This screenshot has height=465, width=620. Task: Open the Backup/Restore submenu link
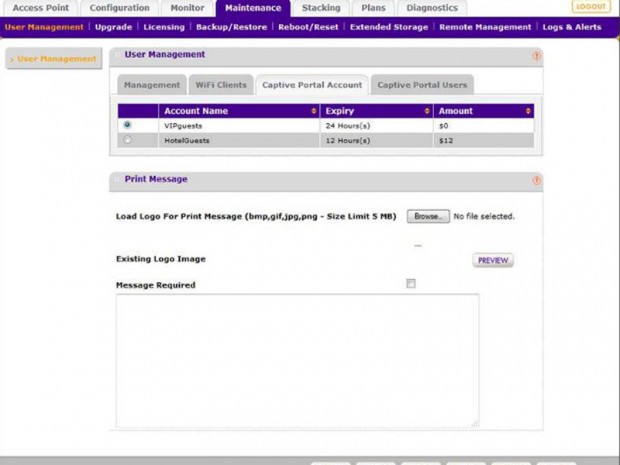tap(231, 27)
